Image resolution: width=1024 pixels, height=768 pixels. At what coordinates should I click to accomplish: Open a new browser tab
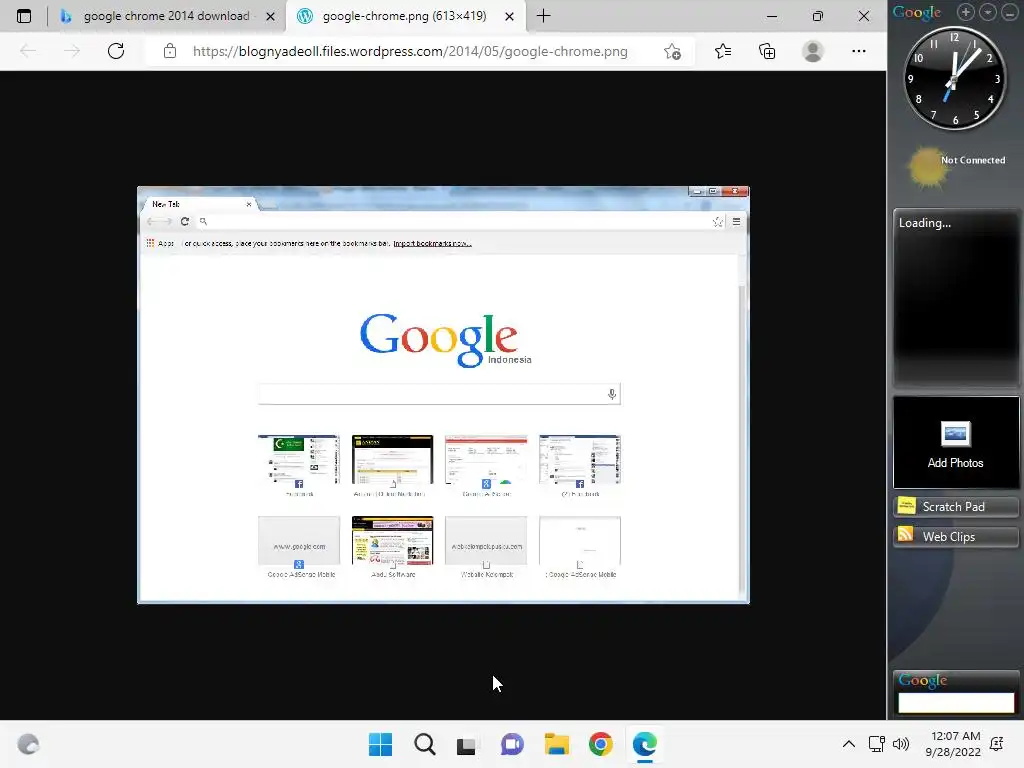543,16
